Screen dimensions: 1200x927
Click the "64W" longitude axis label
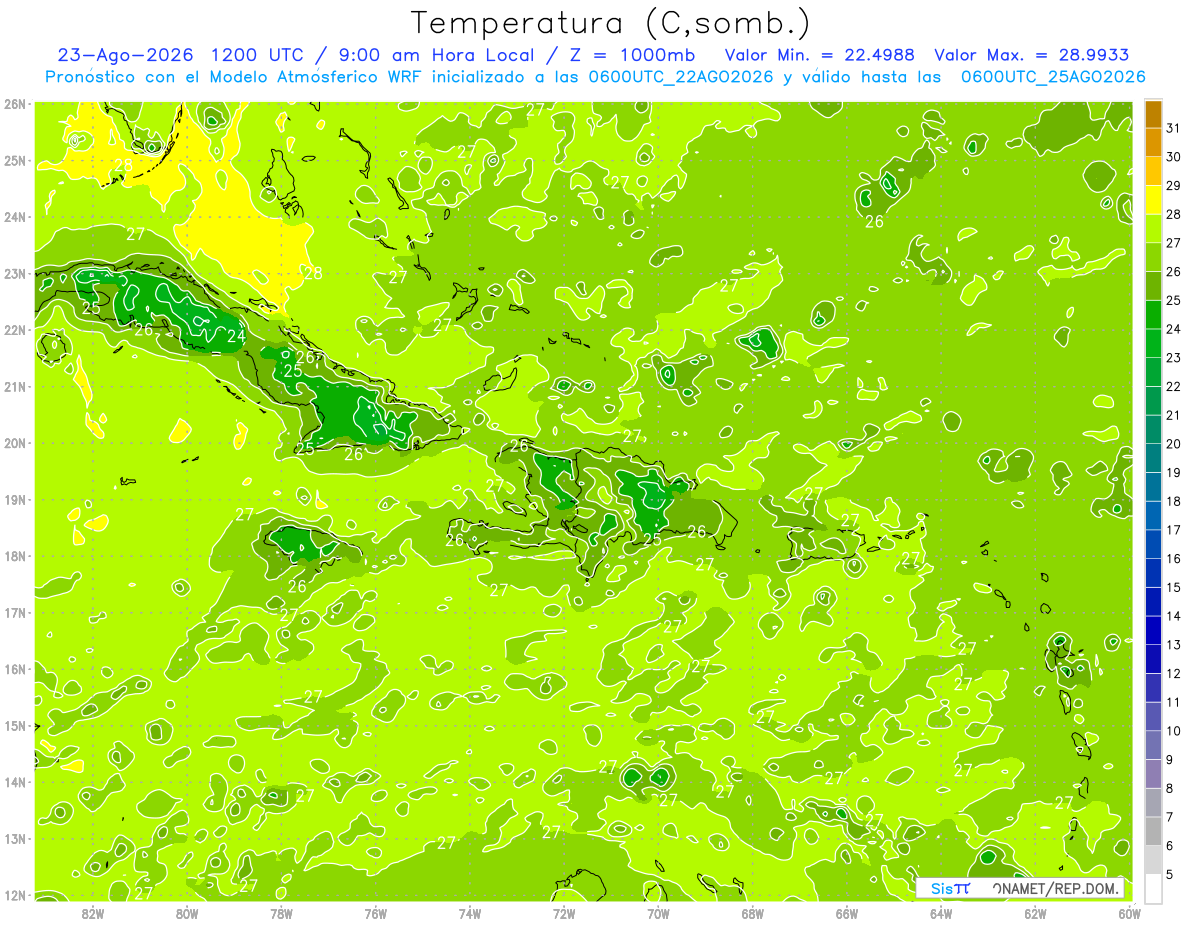pos(940,913)
